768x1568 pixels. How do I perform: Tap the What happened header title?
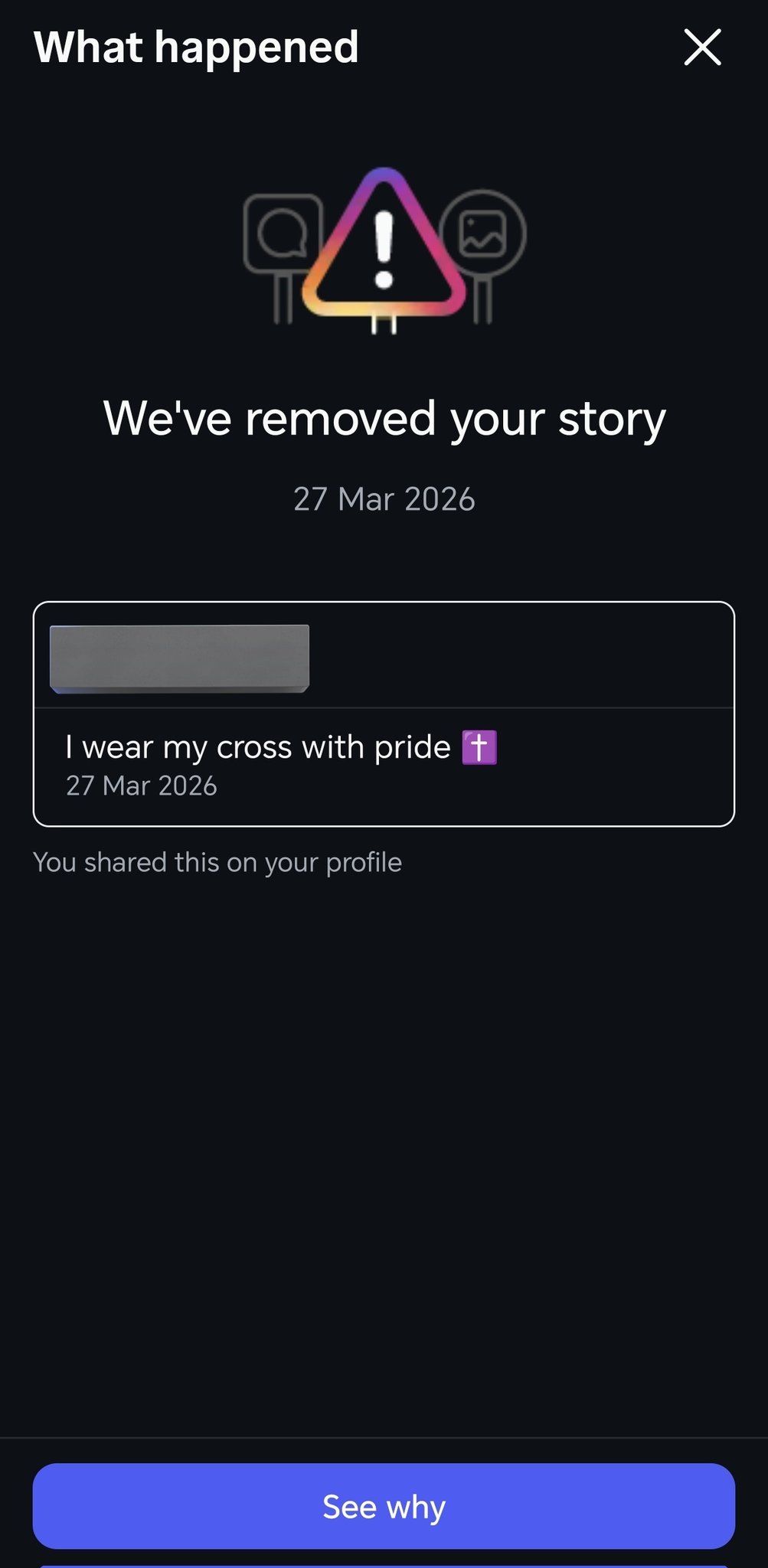point(196,47)
